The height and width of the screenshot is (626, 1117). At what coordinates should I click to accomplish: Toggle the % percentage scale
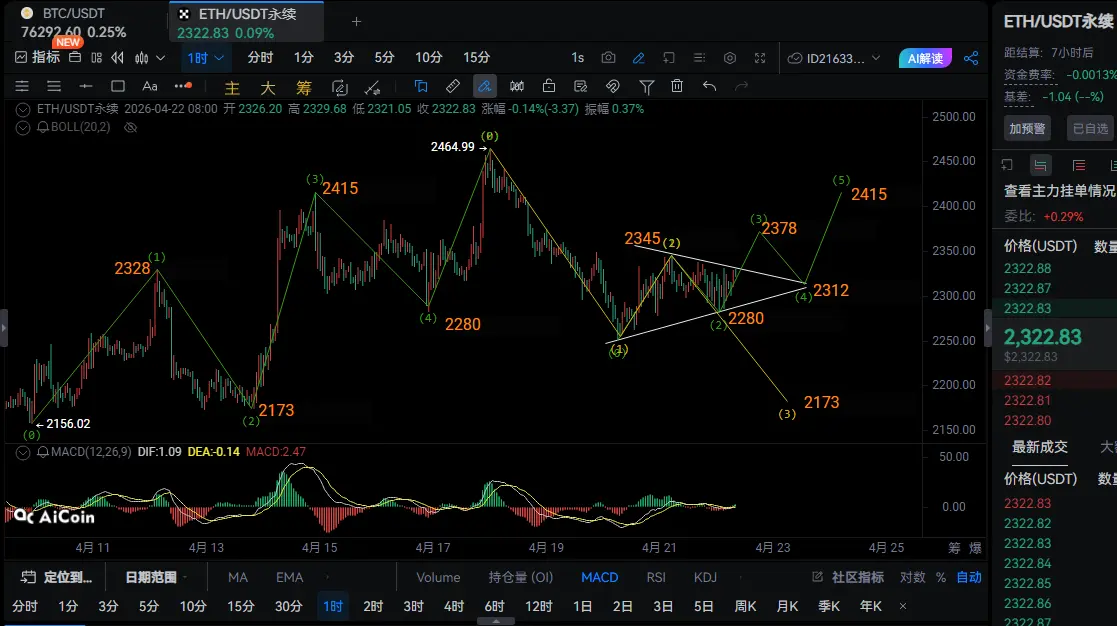click(941, 578)
